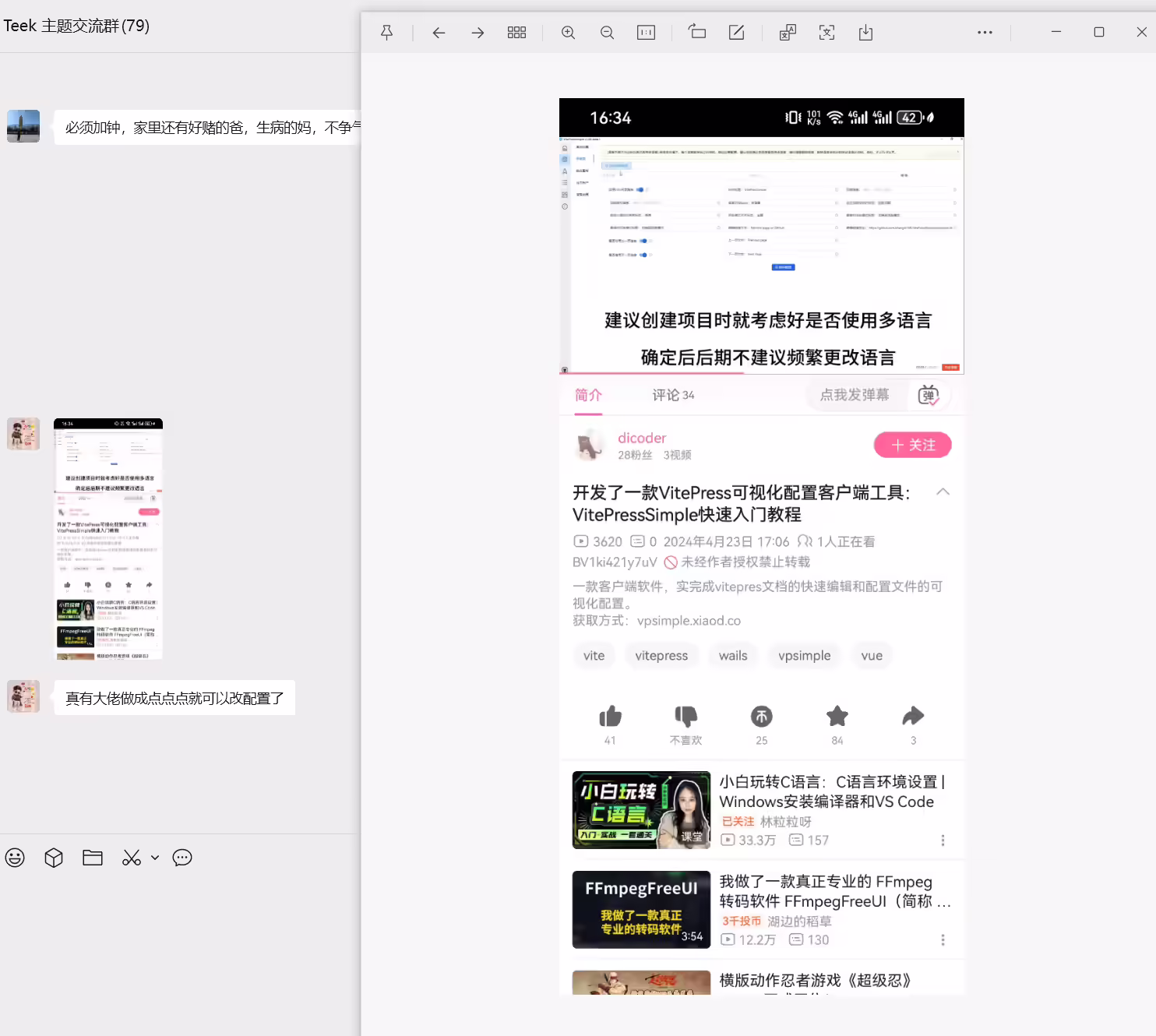Open the FFmpegFreeUI video thumbnail
1156x1036 pixels.
coord(641,910)
